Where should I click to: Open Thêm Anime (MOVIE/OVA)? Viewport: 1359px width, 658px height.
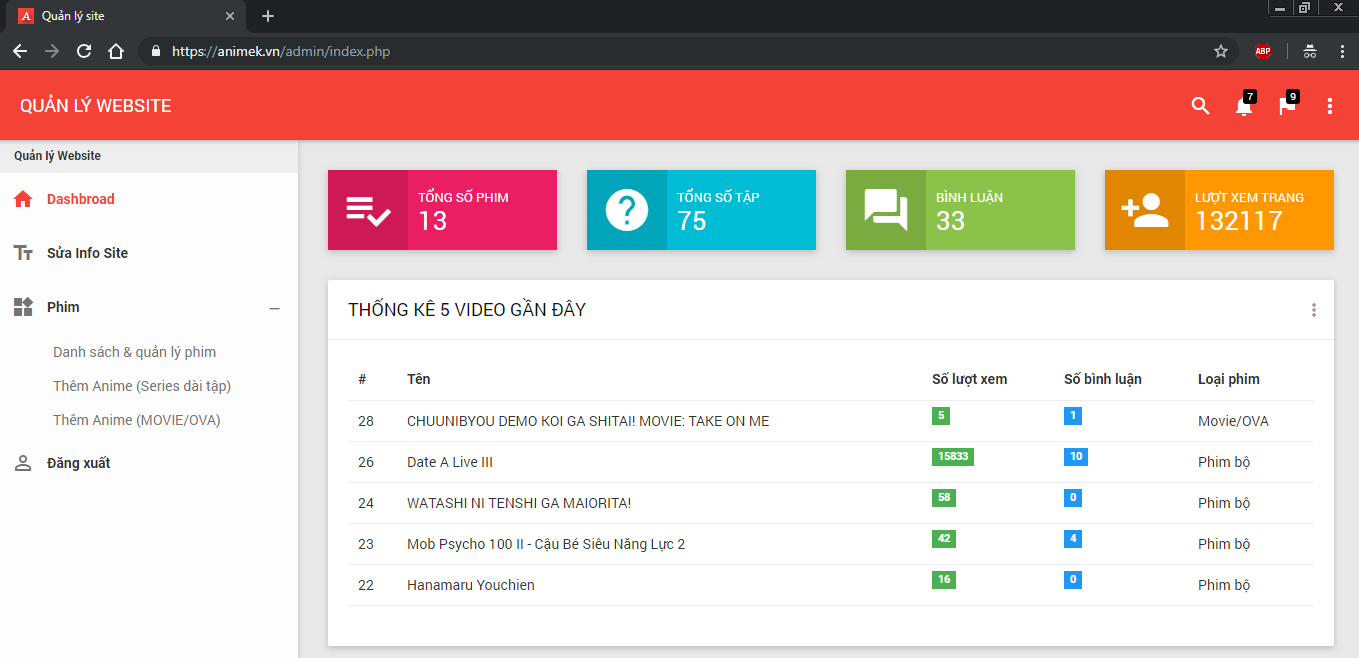[137, 420]
